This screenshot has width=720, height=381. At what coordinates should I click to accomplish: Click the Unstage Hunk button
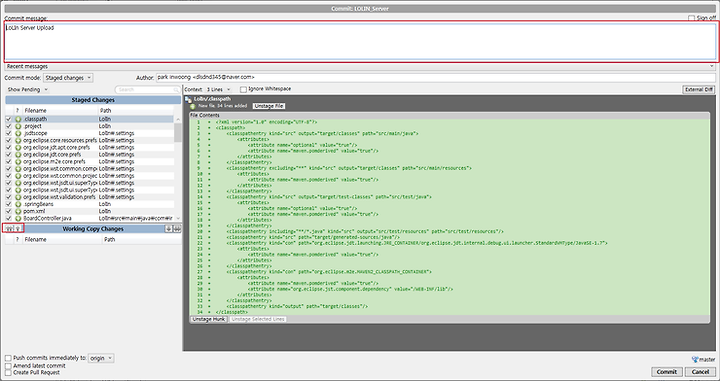208,319
